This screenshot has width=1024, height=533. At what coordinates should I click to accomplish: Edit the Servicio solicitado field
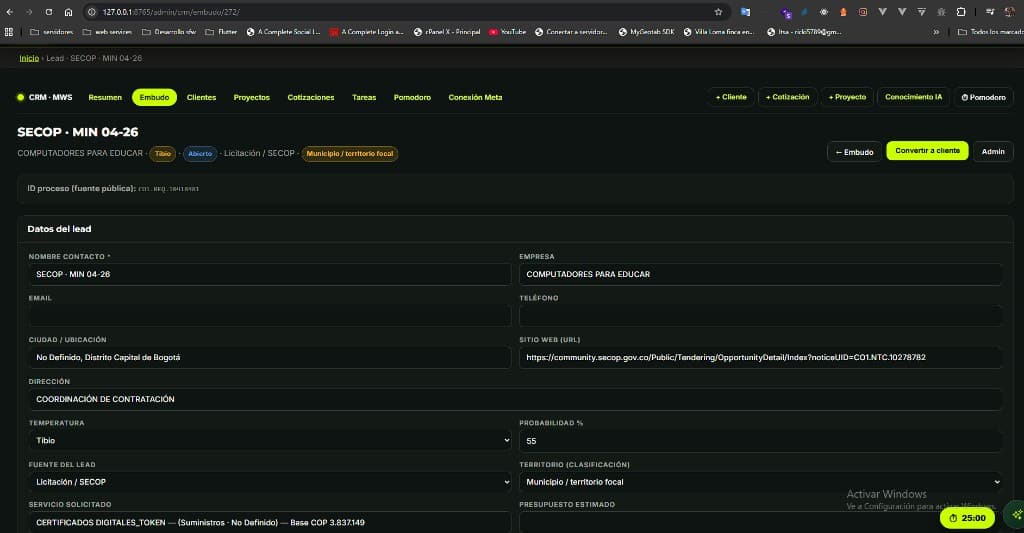pyautogui.click(x=269, y=523)
